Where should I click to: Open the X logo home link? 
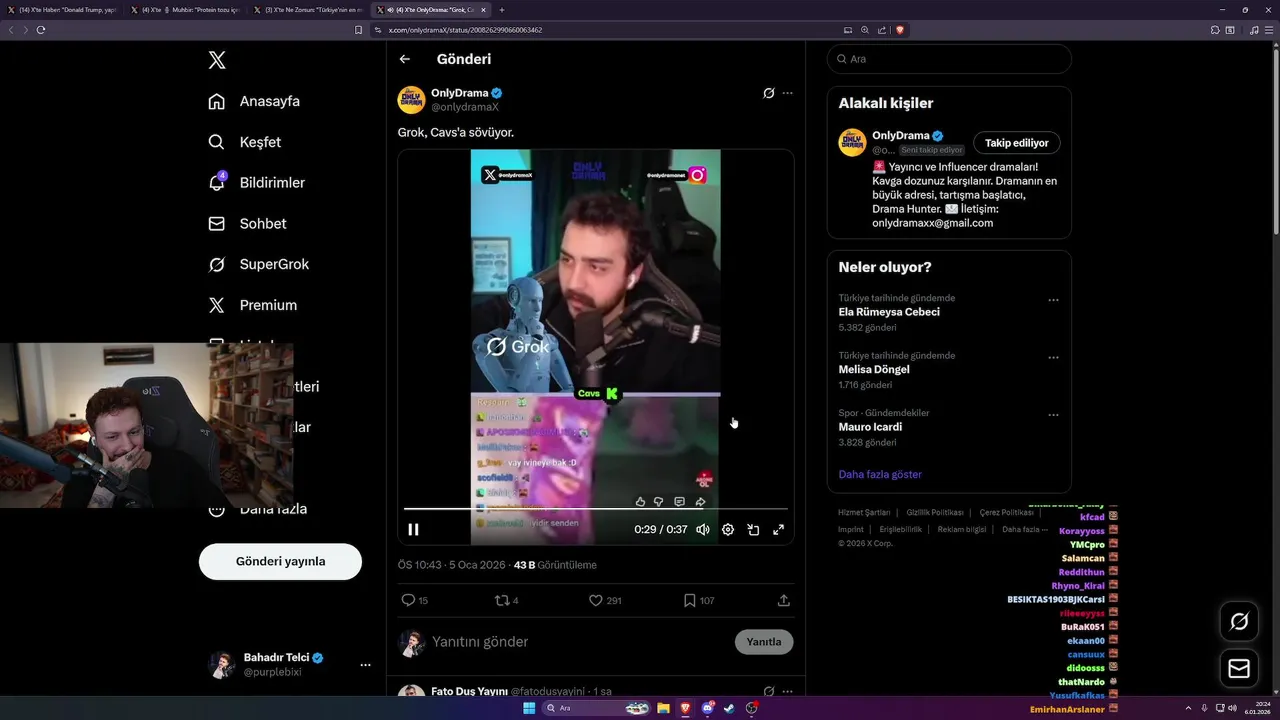217,60
